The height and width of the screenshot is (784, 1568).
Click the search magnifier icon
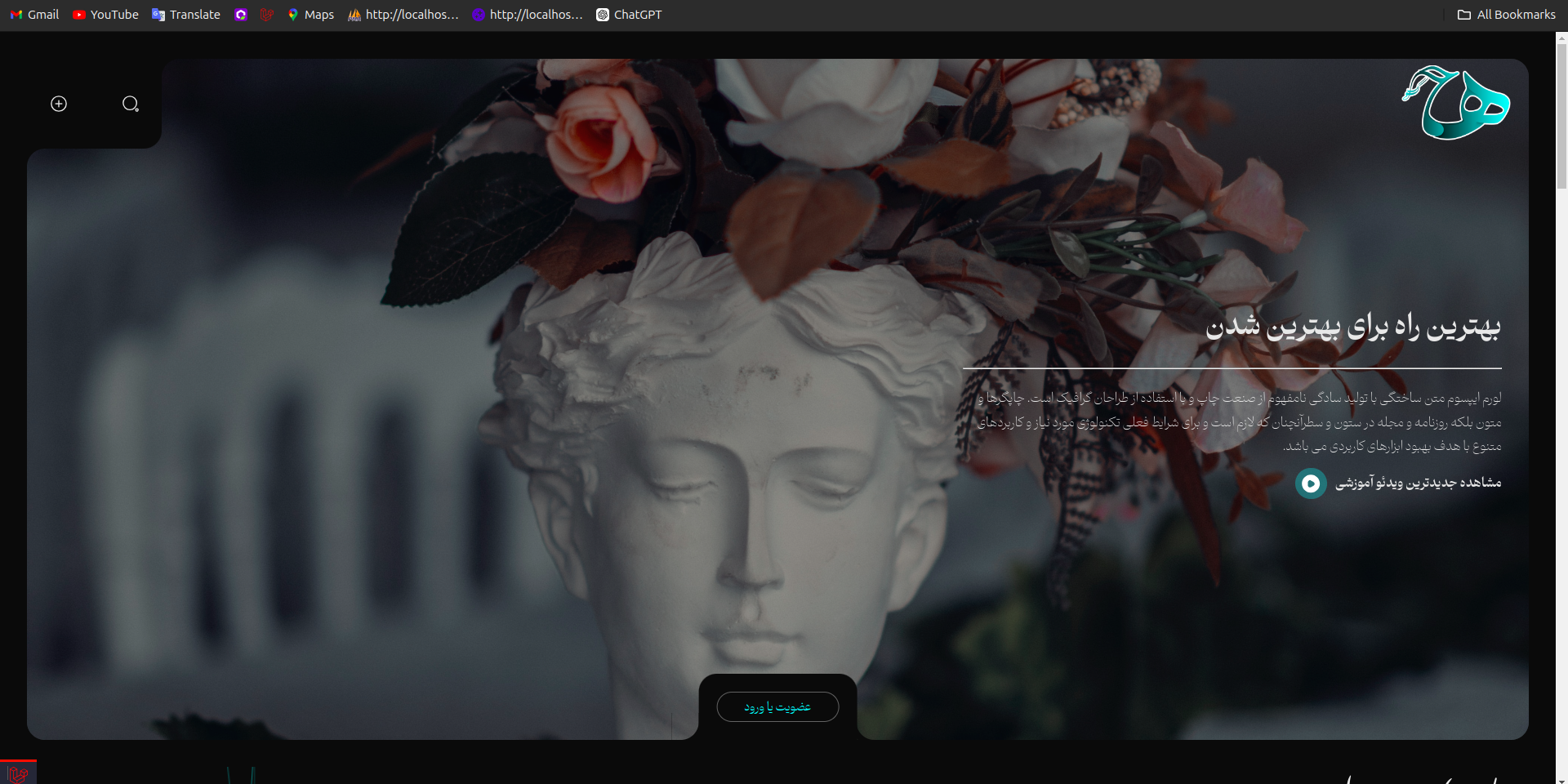131,104
